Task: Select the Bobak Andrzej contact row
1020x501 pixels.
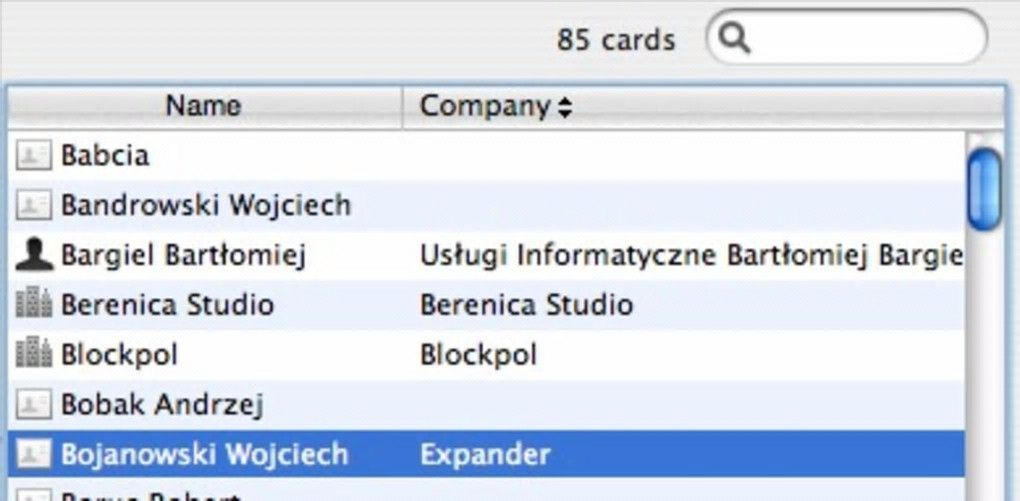Action: (x=162, y=404)
